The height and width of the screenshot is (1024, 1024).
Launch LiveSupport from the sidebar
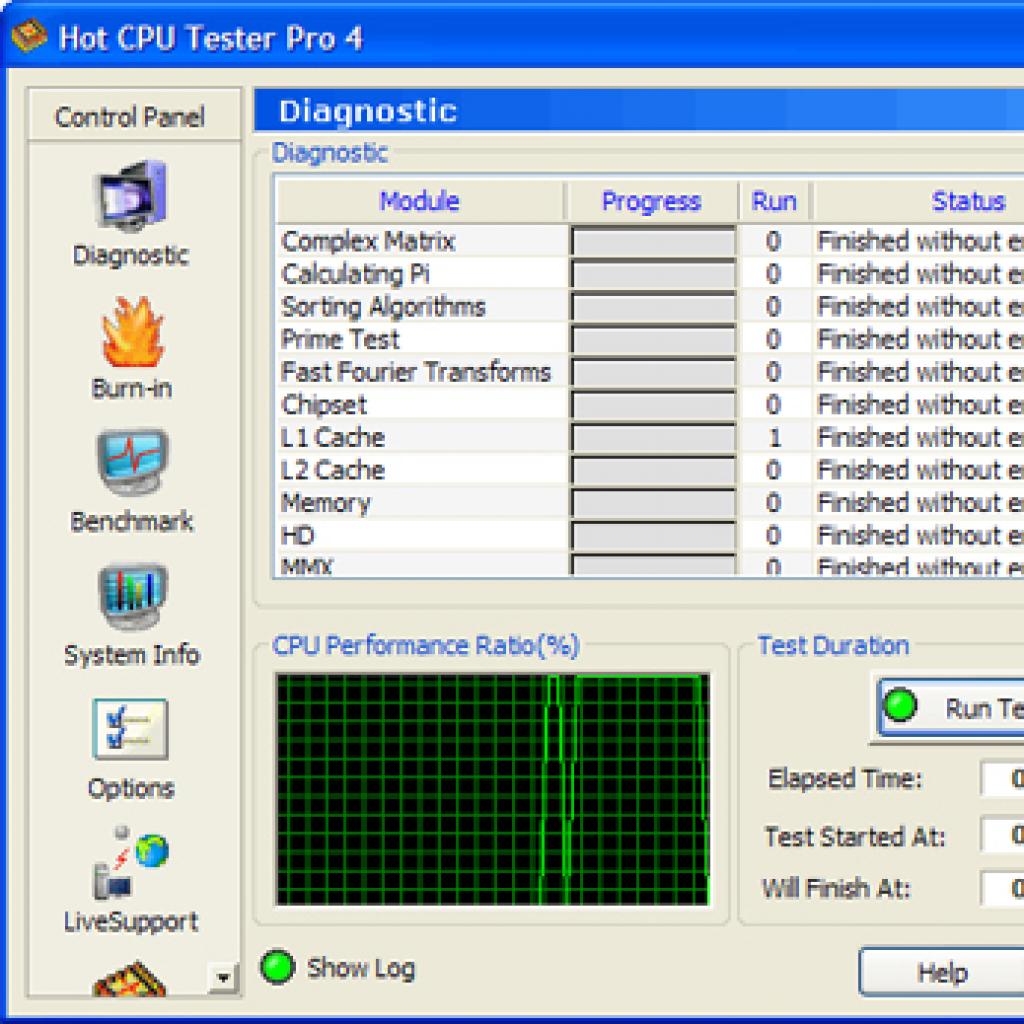(131, 862)
